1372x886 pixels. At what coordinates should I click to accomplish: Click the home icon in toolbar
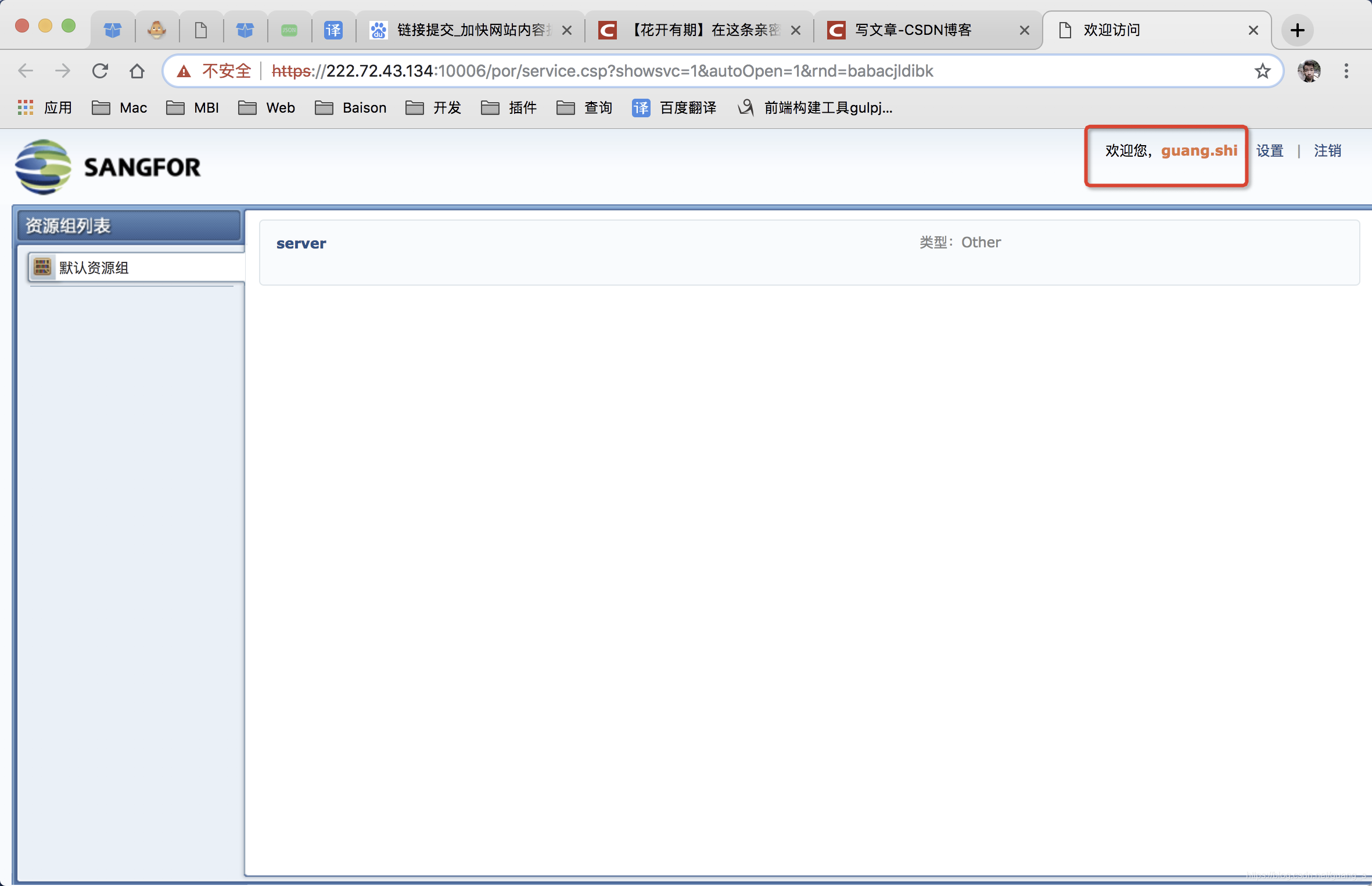tap(137, 71)
